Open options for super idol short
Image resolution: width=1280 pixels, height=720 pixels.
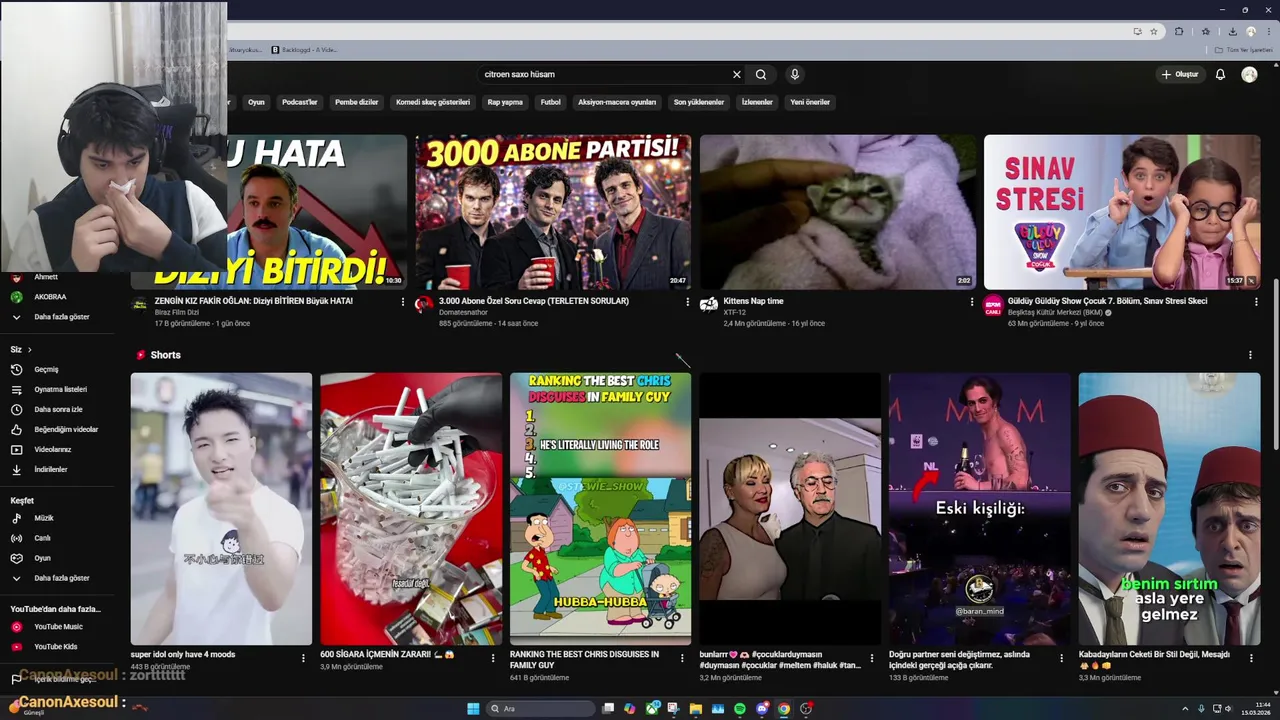tap(303, 658)
